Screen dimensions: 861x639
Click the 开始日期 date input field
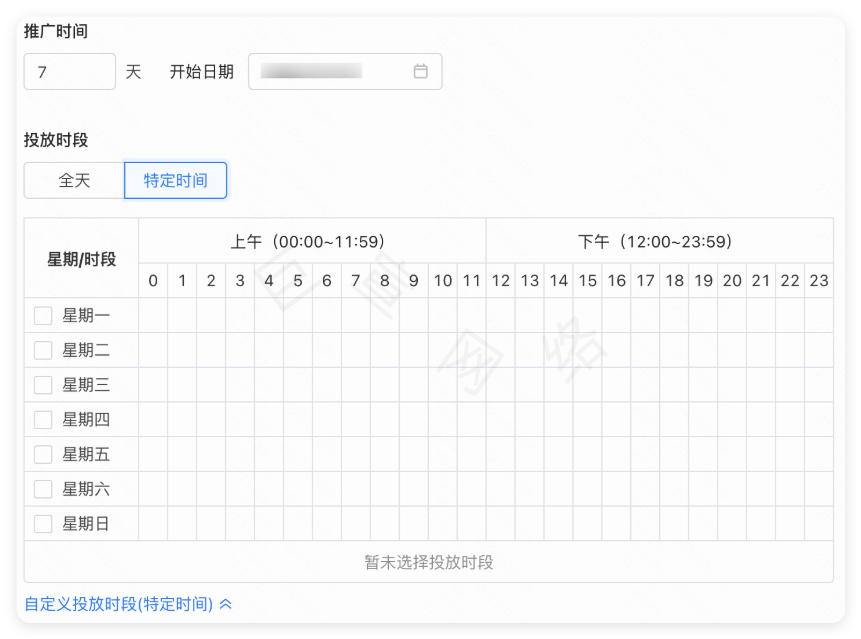click(x=335, y=71)
